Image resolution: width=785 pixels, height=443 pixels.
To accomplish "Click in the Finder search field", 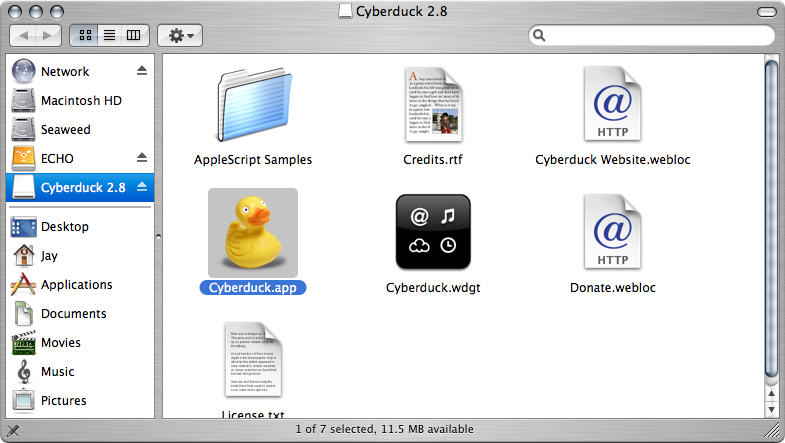I will 655,35.
